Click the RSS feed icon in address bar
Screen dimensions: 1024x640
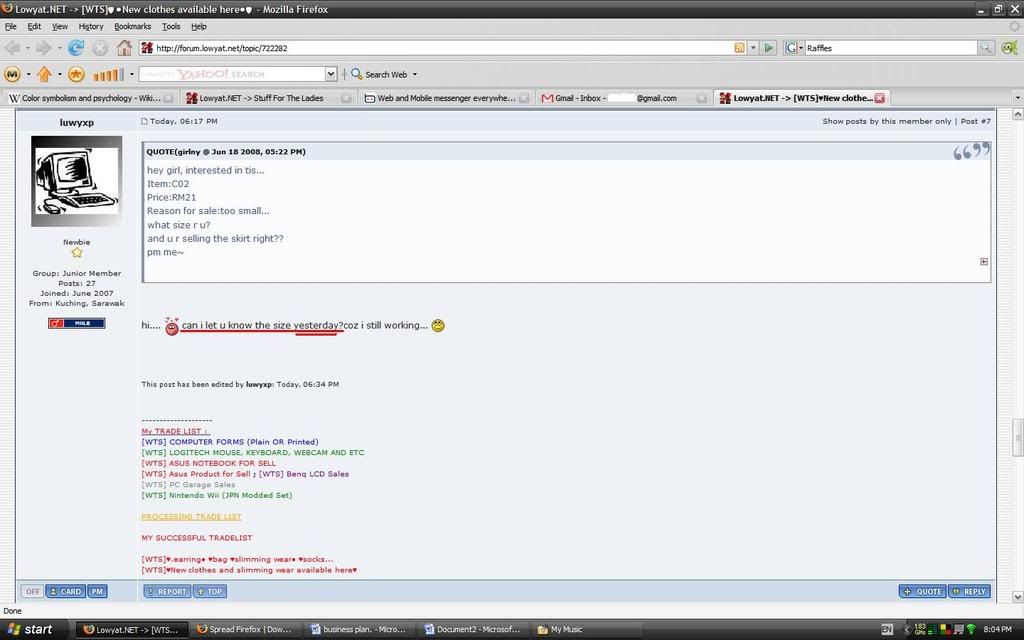(739, 48)
